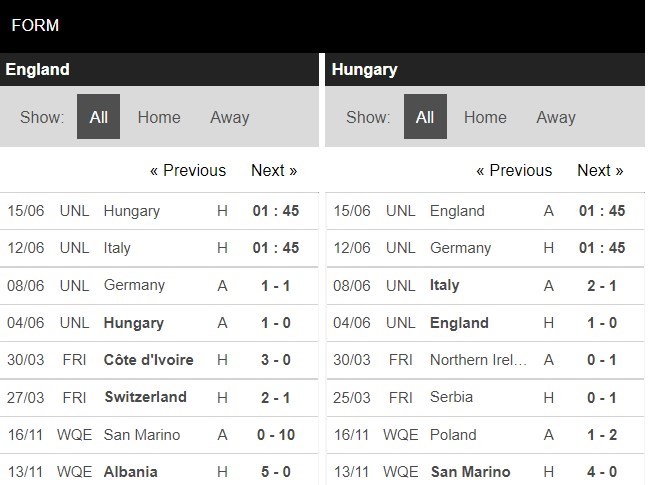This screenshot has width=648, height=485.
Task: Show Hungary's Away matches tab
Action: point(555,117)
